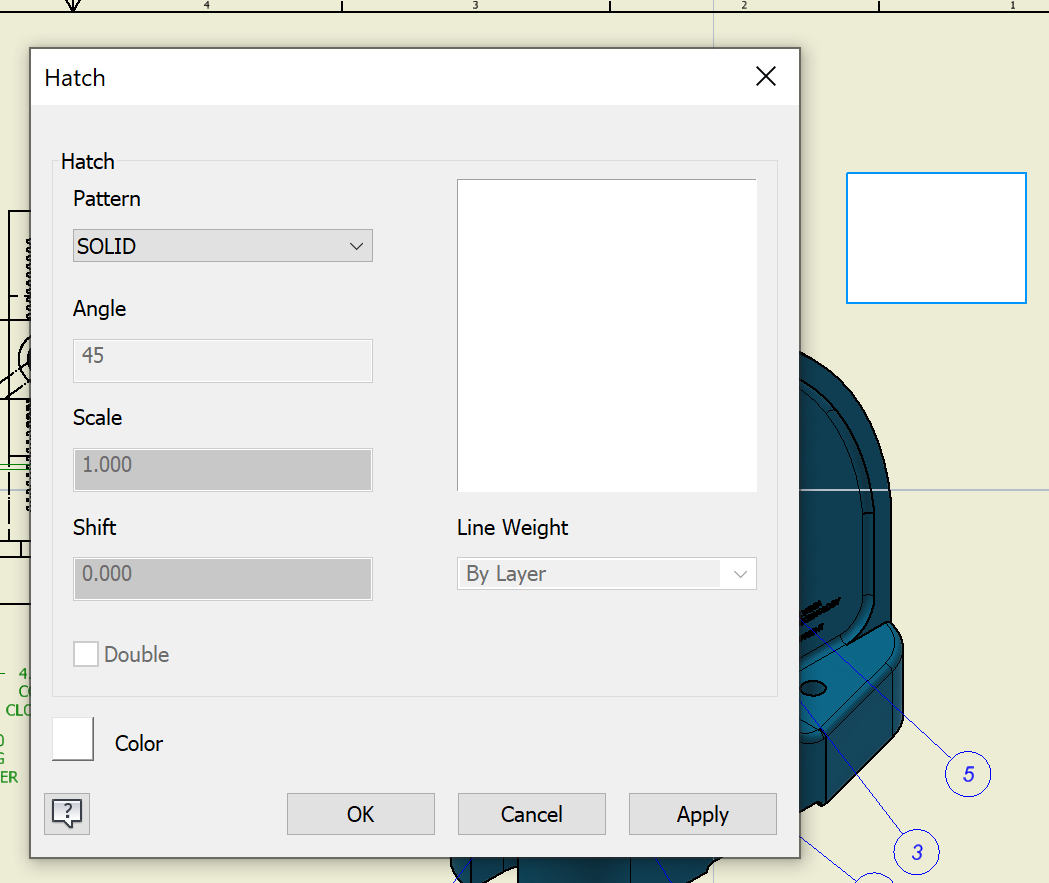Click the grayed Scale field
The width and height of the screenshot is (1049, 883).
coord(222,469)
